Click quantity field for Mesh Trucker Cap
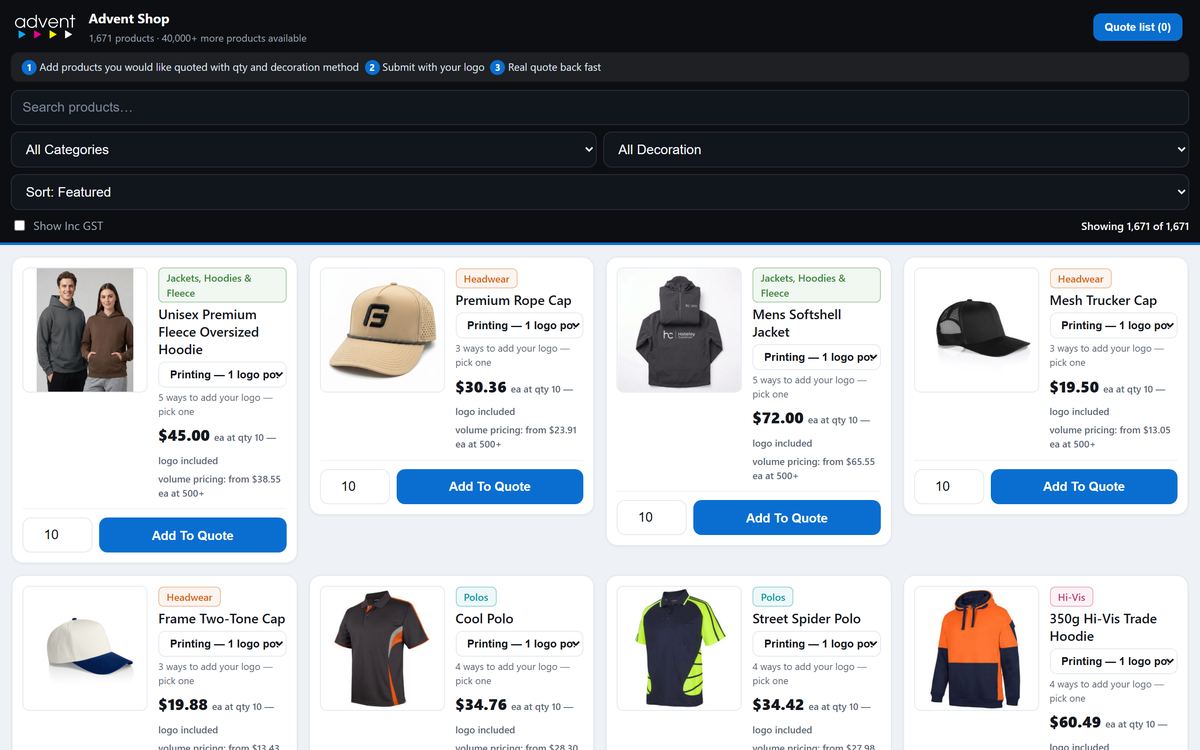 pyautogui.click(x=948, y=487)
